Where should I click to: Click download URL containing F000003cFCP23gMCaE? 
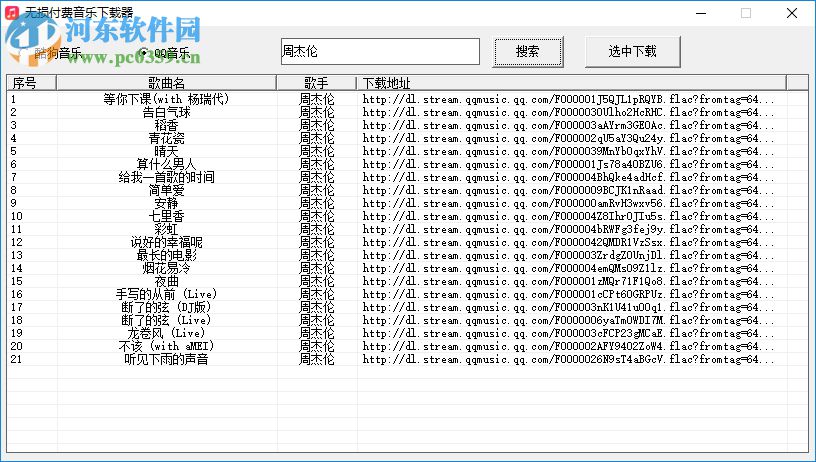[568, 333]
